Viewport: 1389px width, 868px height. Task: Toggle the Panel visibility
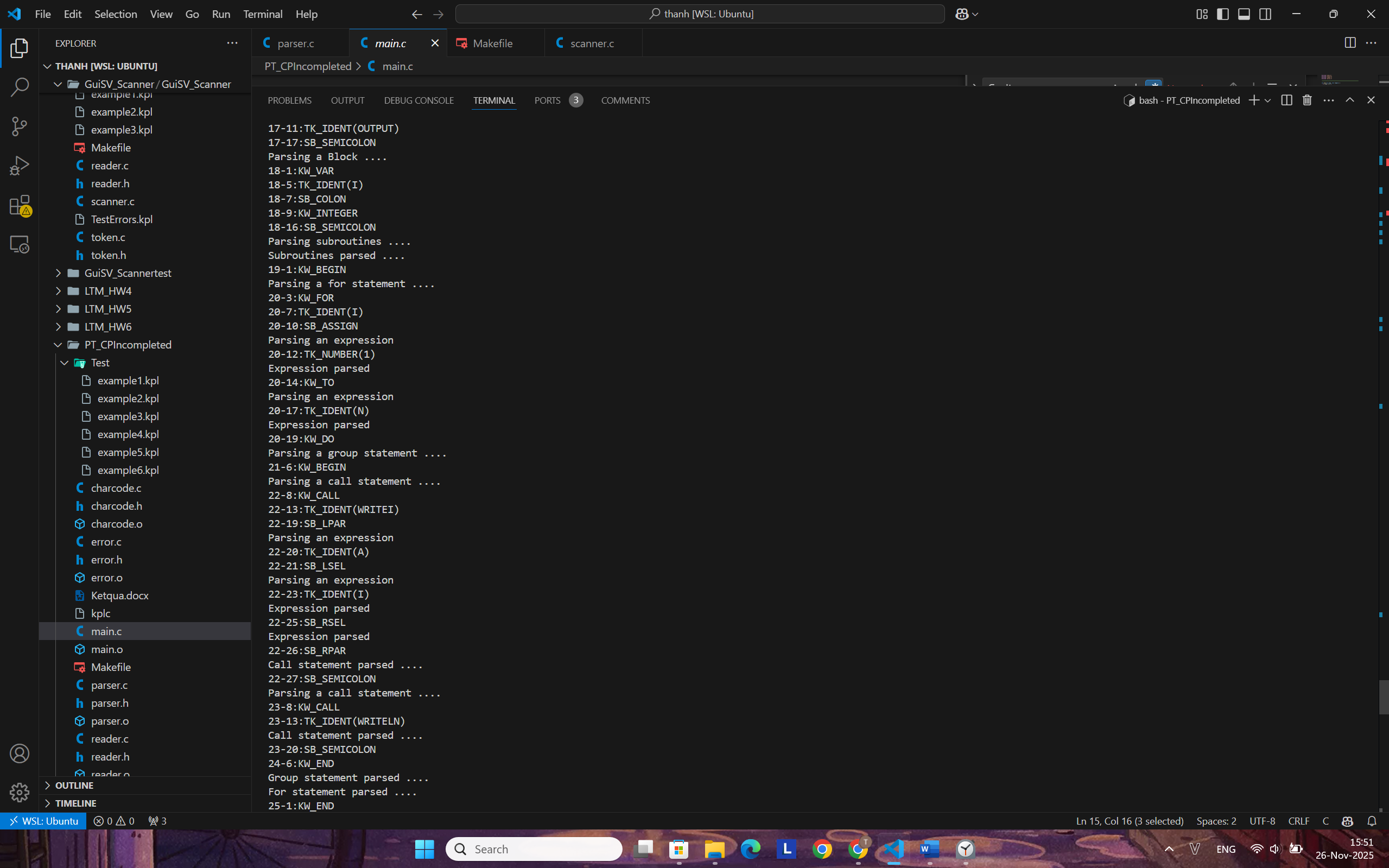[x=1244, y=13]
